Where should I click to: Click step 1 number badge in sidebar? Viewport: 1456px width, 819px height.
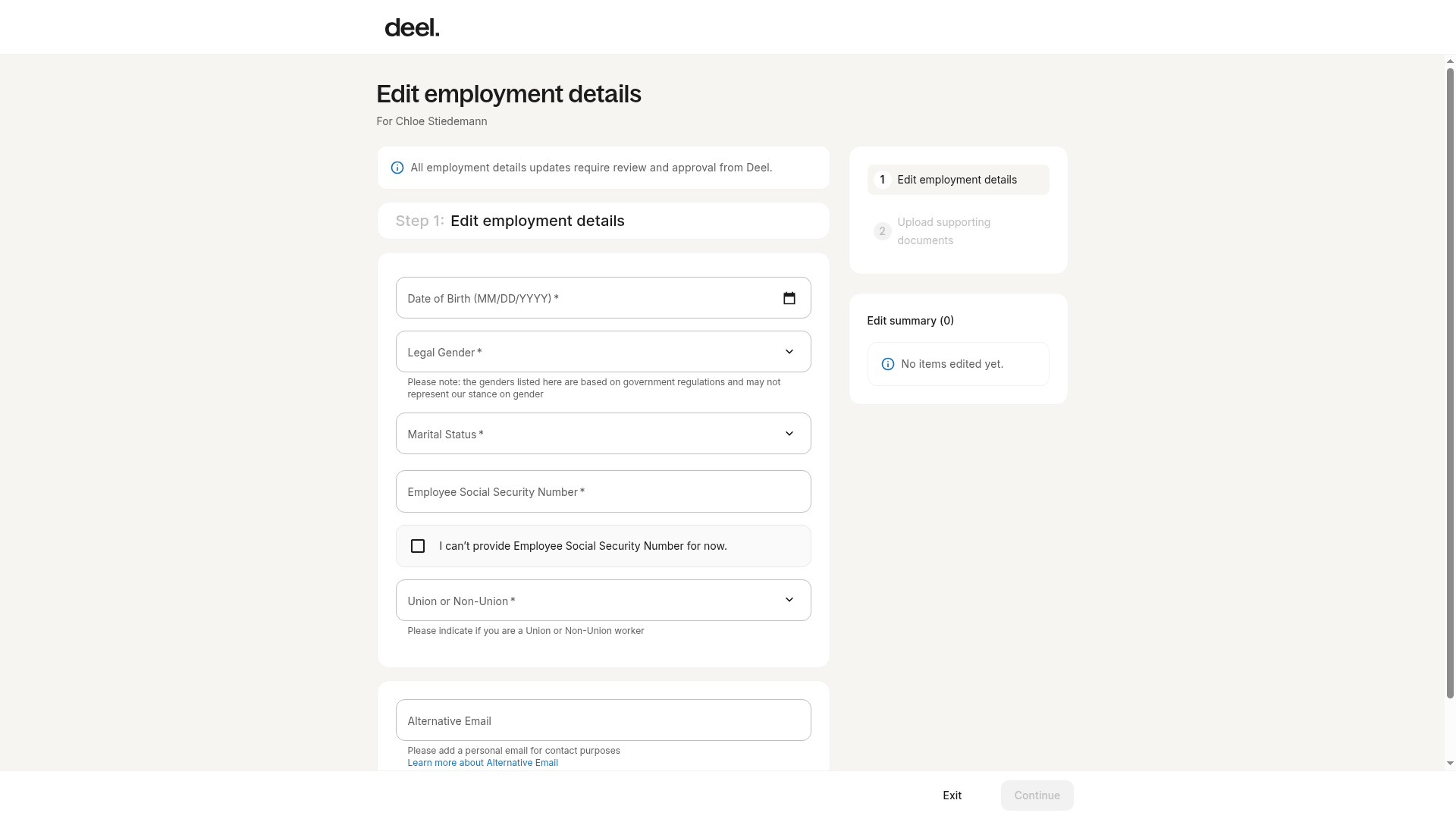pyautogui.click(x=882, y=180)
